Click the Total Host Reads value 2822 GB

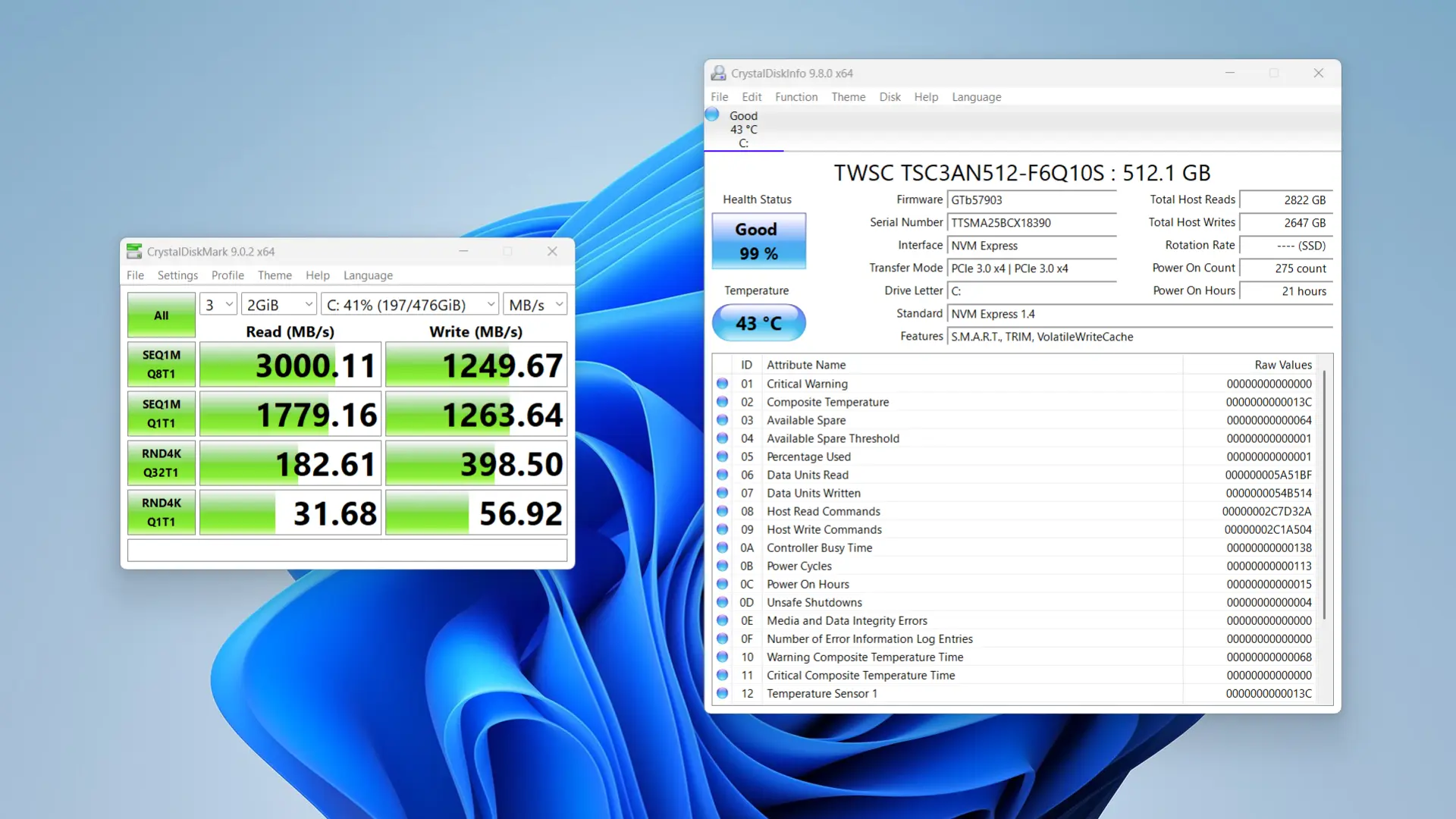[1286, 200]
